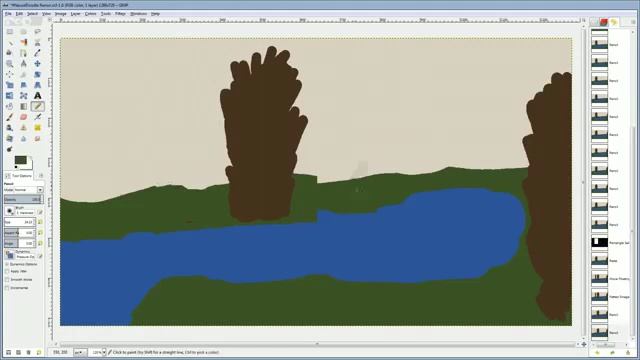Click the redo button below history list
Image resolution: width=640 pixels, height=360 pixels.
point(612,352)
